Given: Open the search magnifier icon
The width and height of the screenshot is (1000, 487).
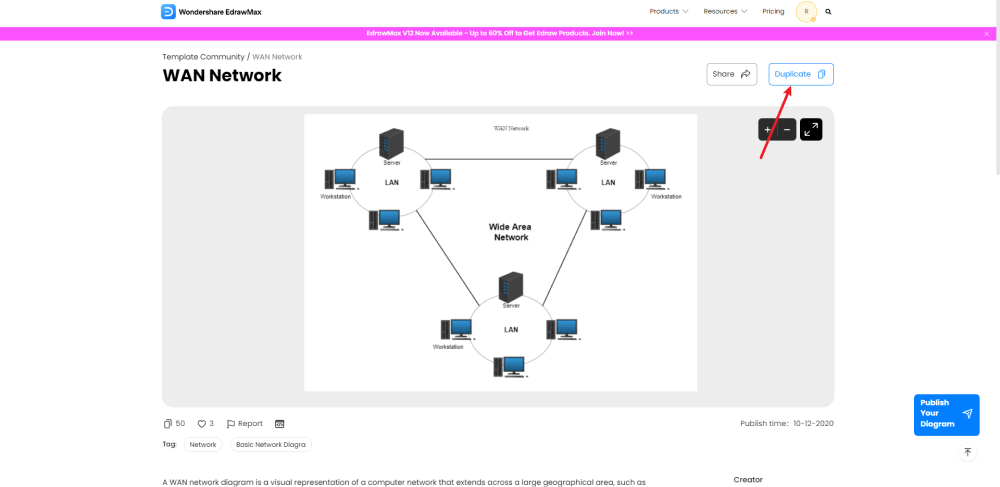Looking at the screenshot, I should (x=828, y=11).
